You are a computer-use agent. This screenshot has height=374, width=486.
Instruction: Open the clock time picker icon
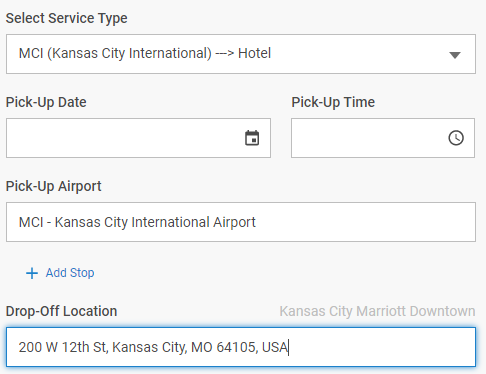click(x=456, y=138)
